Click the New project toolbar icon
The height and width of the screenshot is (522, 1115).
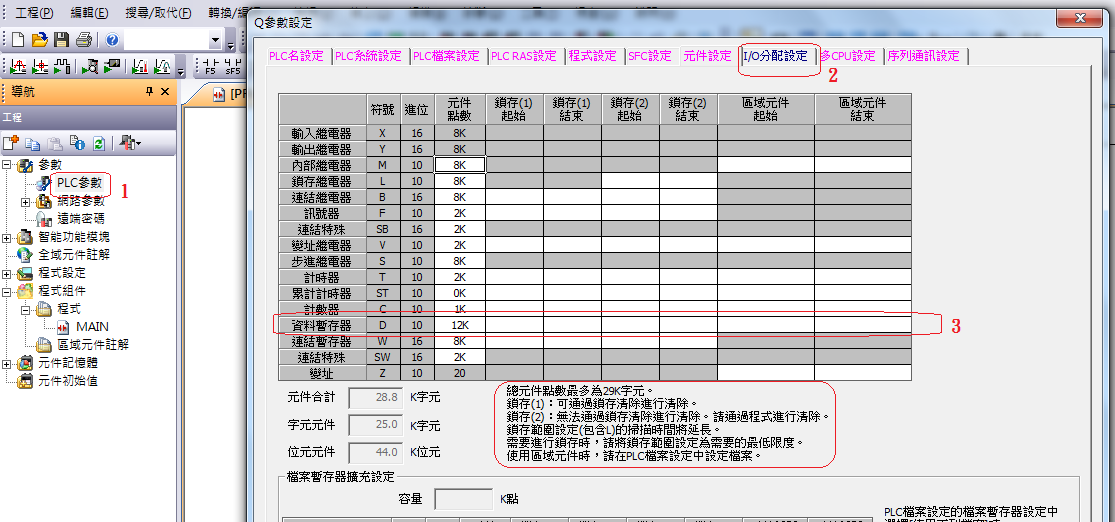click(x=17, y=40)
